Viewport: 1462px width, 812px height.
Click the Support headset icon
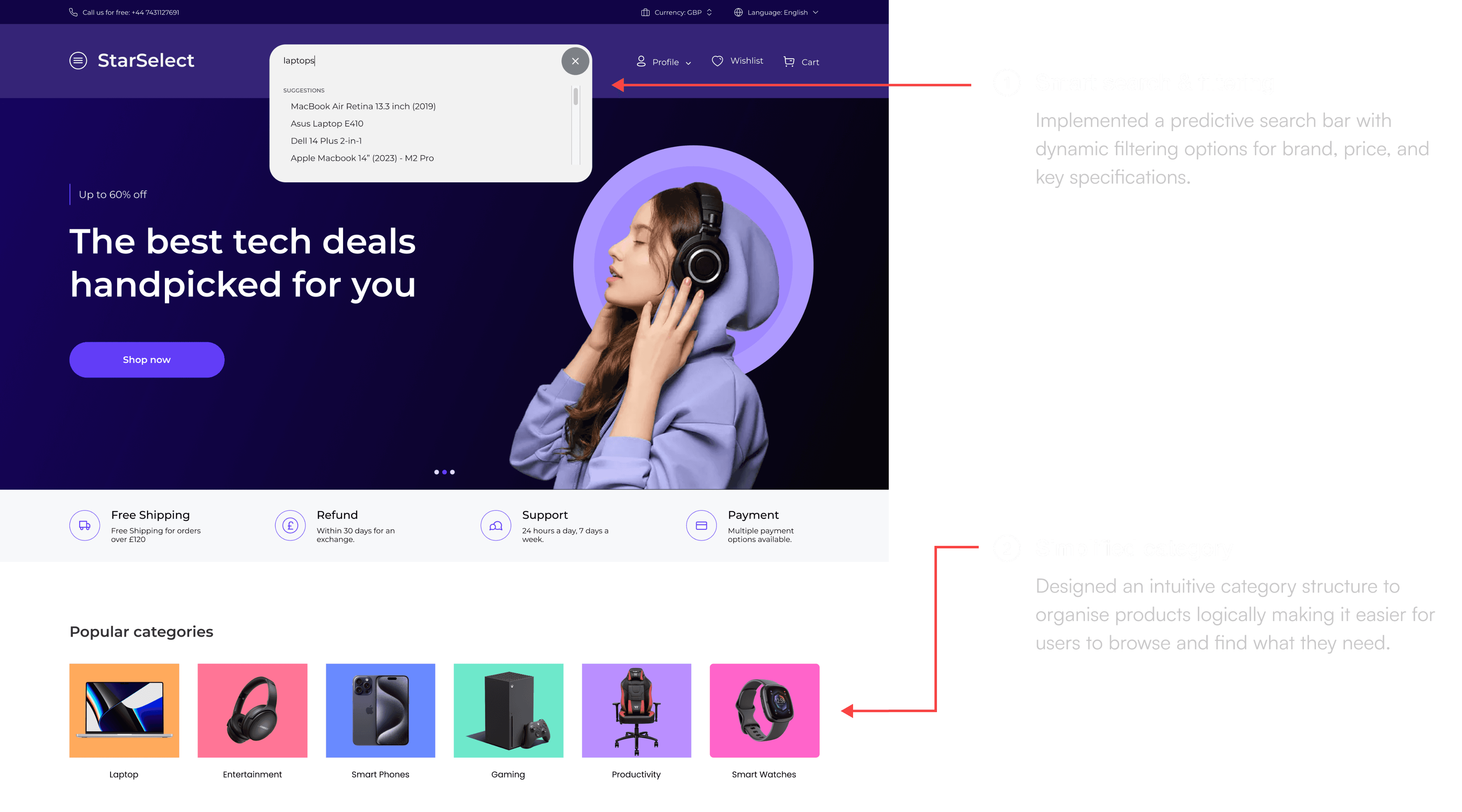click(495, 526)
